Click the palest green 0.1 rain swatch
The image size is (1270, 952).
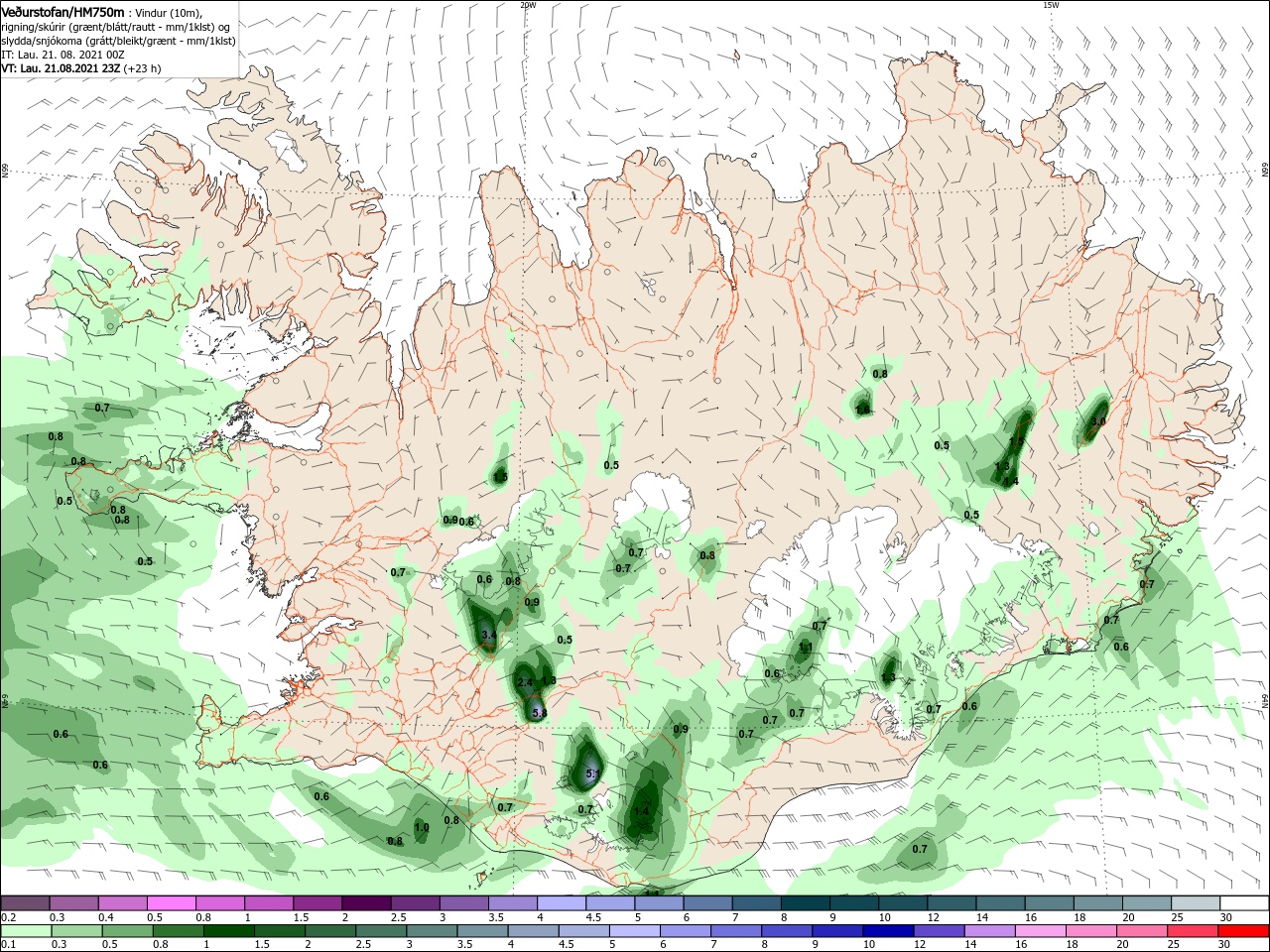point(26,931)
